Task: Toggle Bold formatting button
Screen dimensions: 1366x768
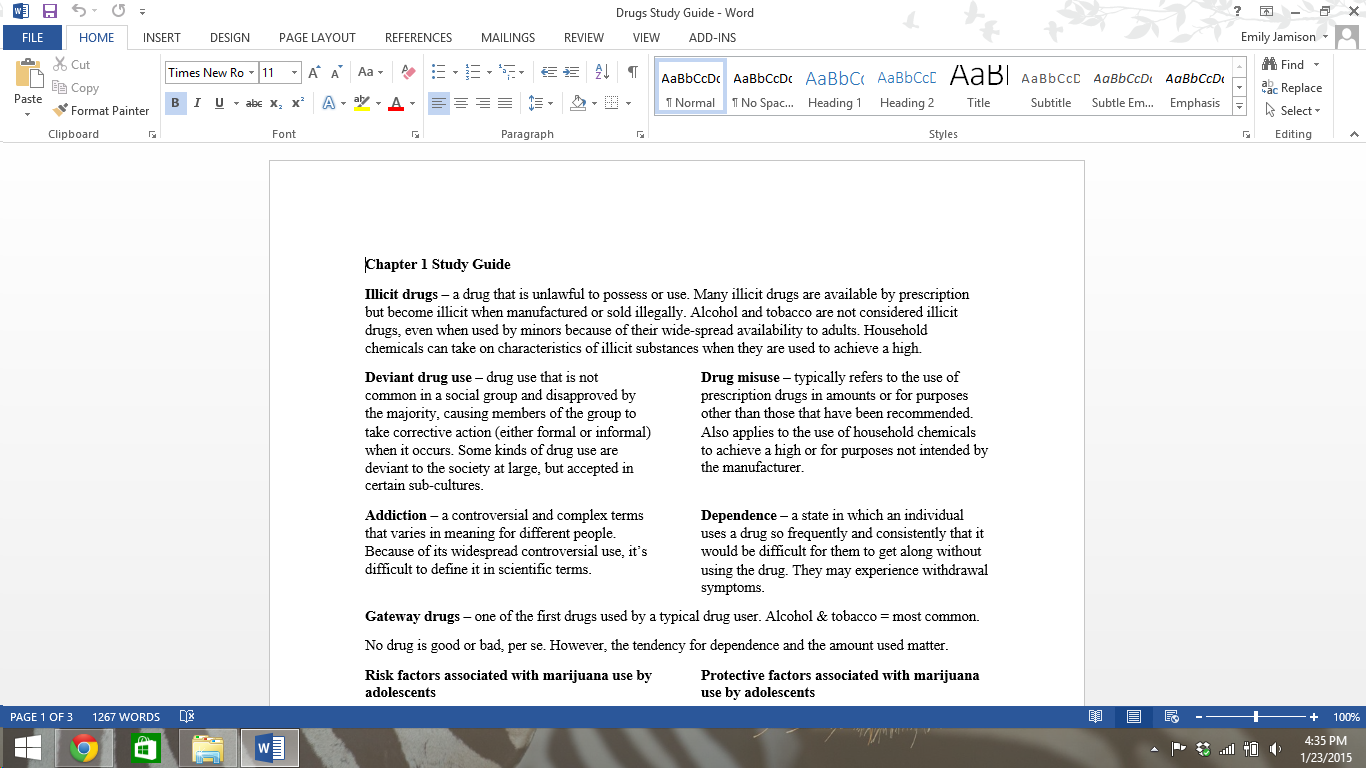Action: pos(176,103)
